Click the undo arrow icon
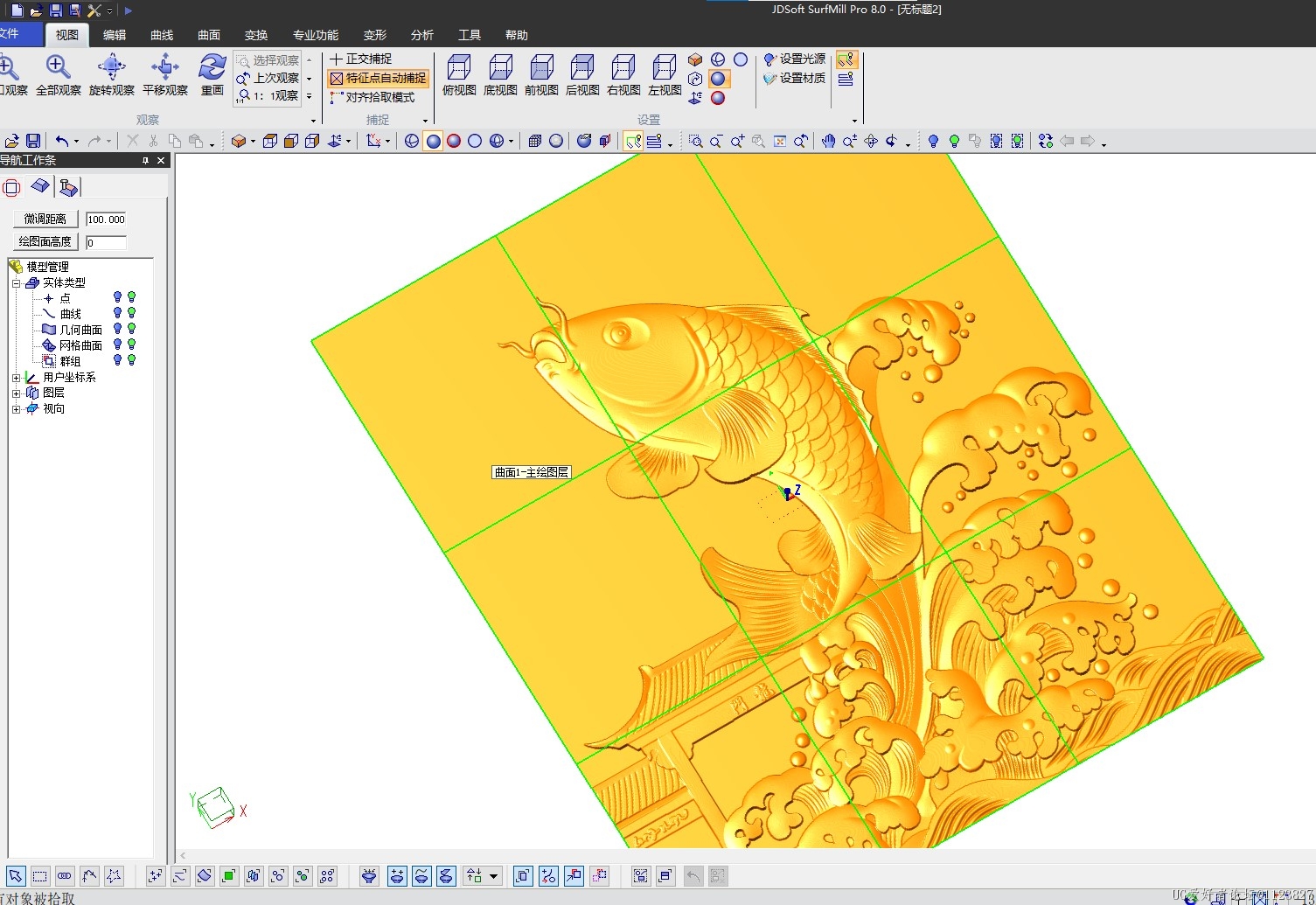Image resolution: width=1316 pixels, height=905 pixels. tap(61, 141)
